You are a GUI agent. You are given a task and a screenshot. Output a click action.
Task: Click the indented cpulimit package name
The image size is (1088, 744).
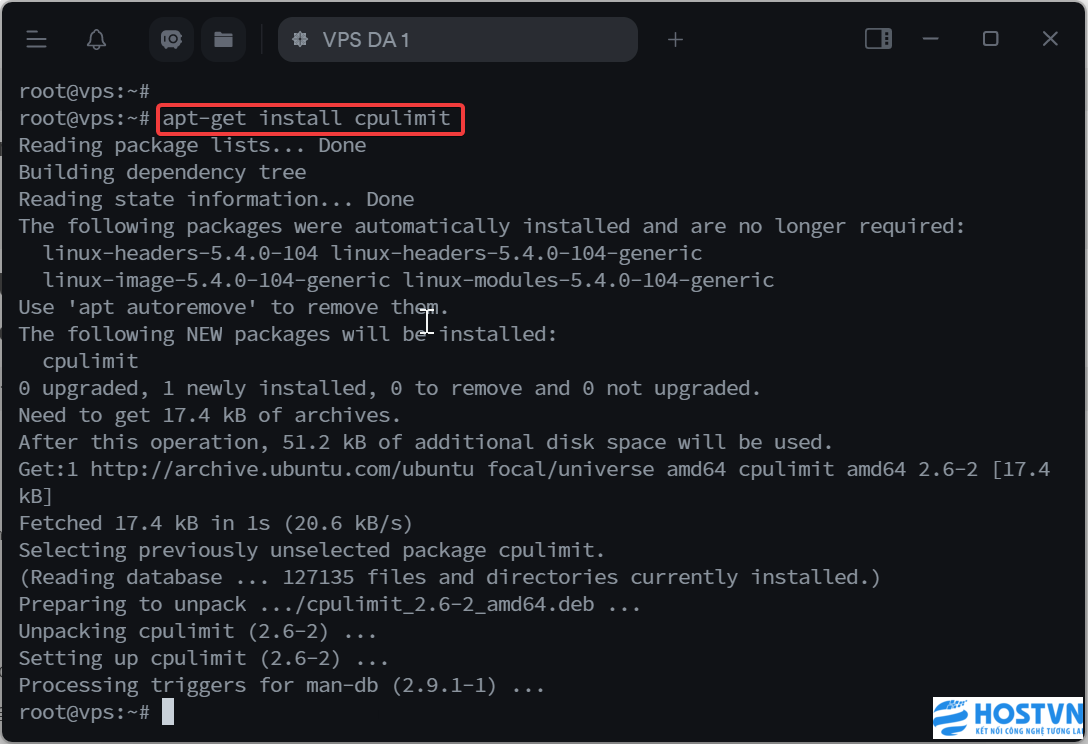(x=90, y=362)
